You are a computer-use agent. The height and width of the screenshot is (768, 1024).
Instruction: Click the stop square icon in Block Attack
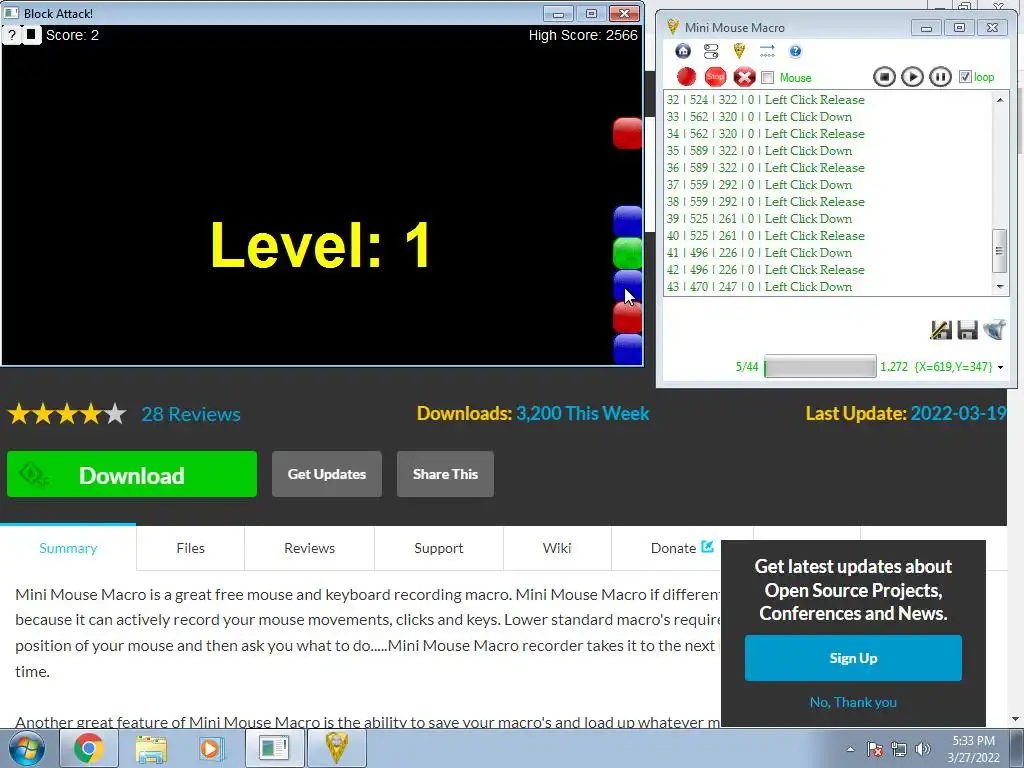(31, 35)
